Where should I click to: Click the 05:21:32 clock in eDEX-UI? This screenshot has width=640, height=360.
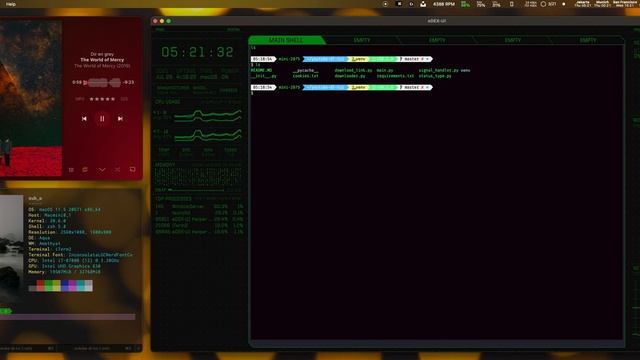point(198,52)
